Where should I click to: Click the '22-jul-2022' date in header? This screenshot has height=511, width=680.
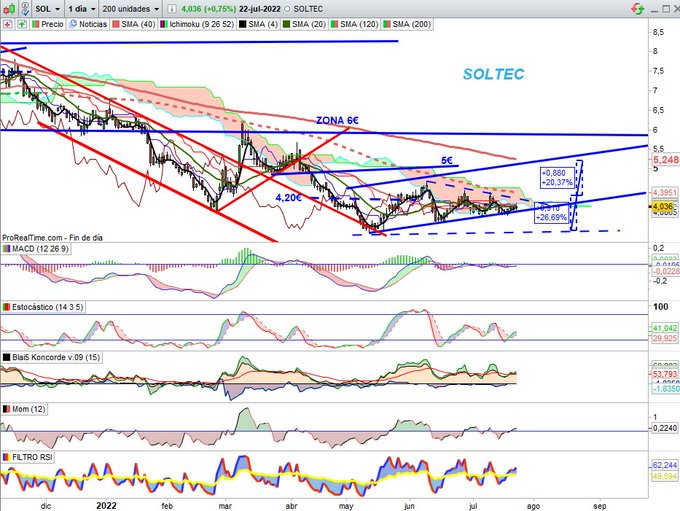pyautogui.click(x=259, y=9)
